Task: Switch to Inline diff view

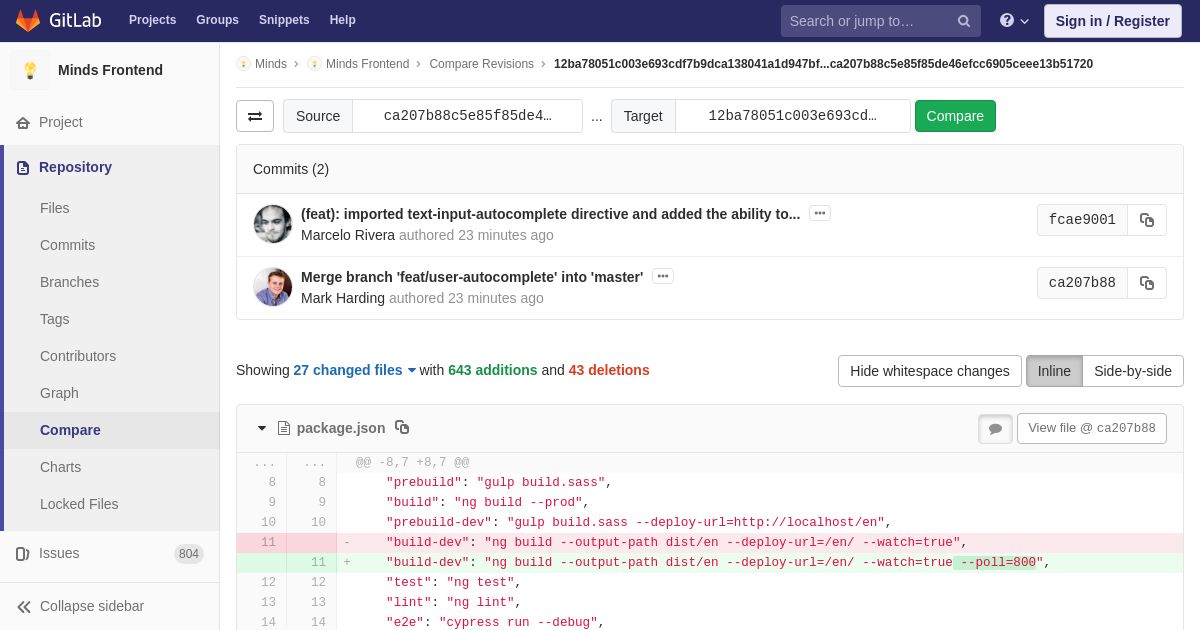Action: click(x=1054, y=371)
